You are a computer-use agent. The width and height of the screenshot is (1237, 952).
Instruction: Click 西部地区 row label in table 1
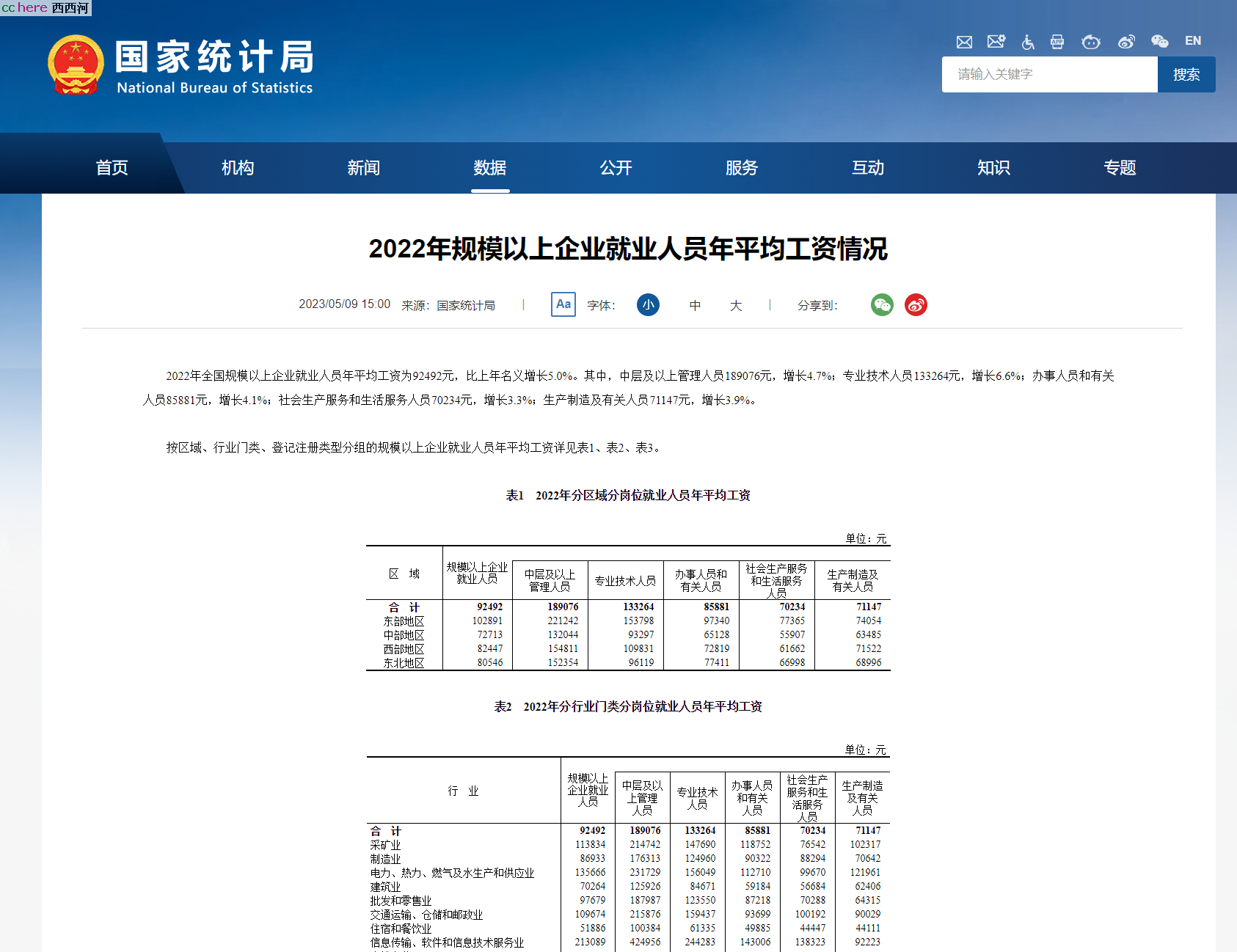coord(404,649)
